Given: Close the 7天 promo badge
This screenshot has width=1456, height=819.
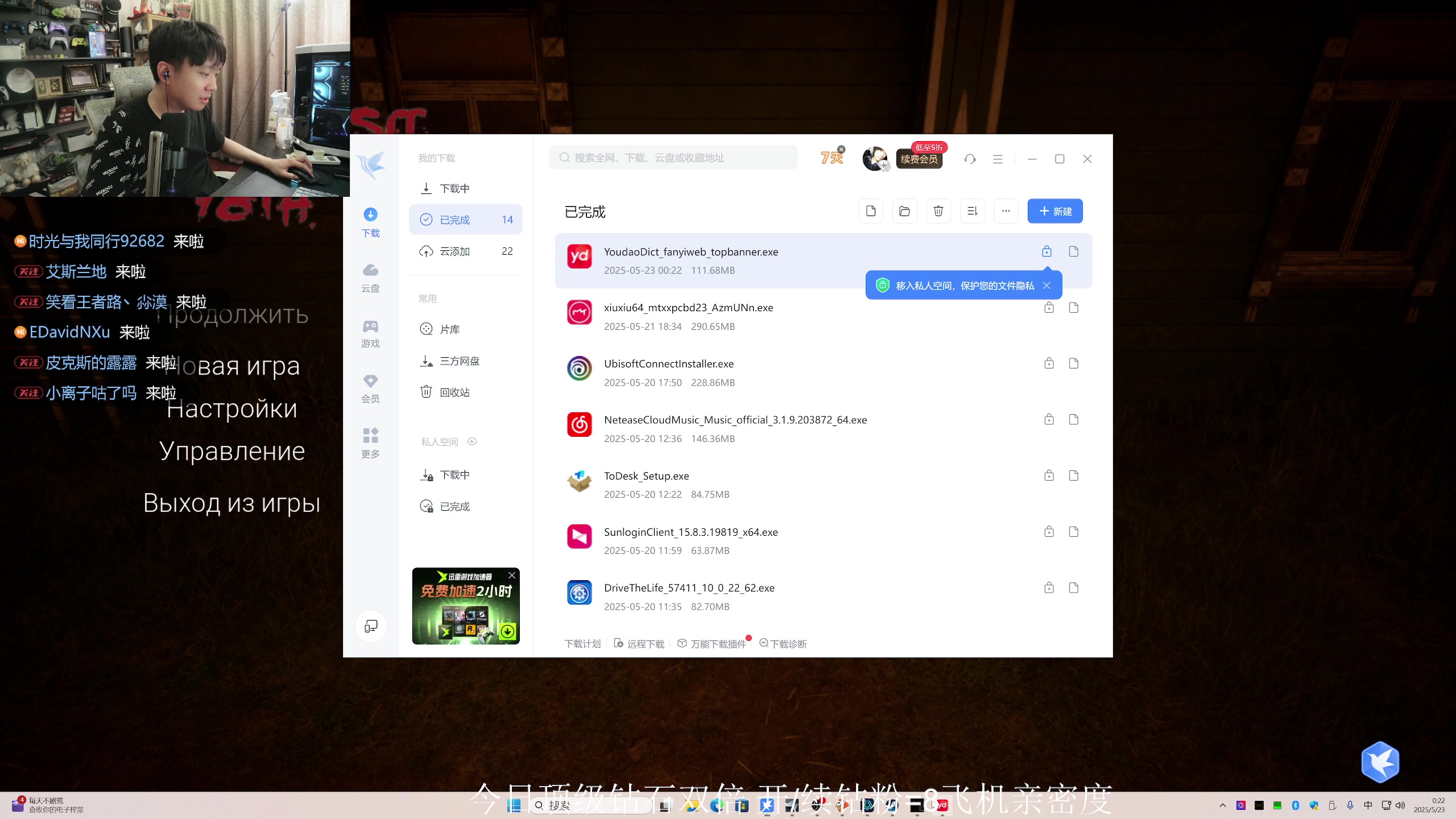Looking at the screenshot, I should click(x=841, y=150).
